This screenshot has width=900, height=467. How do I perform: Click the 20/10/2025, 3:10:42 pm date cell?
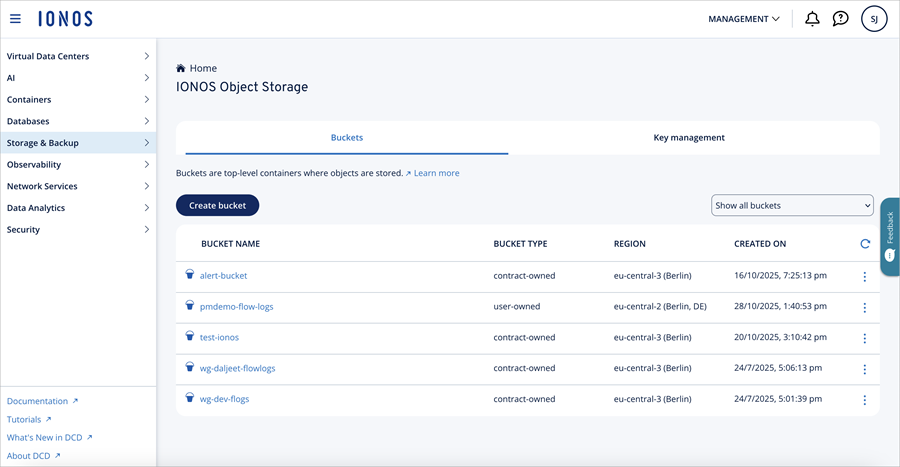tap(781, 337)
